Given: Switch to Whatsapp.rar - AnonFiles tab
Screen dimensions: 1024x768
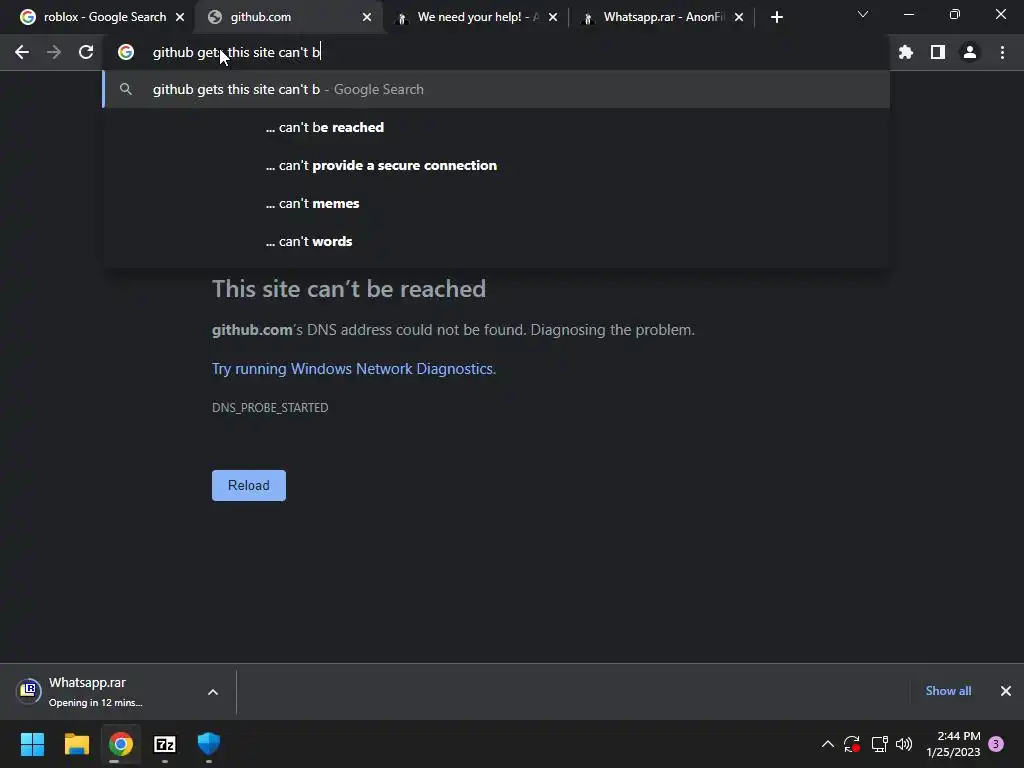Looking at the screenshot, I should coord(663,17).
